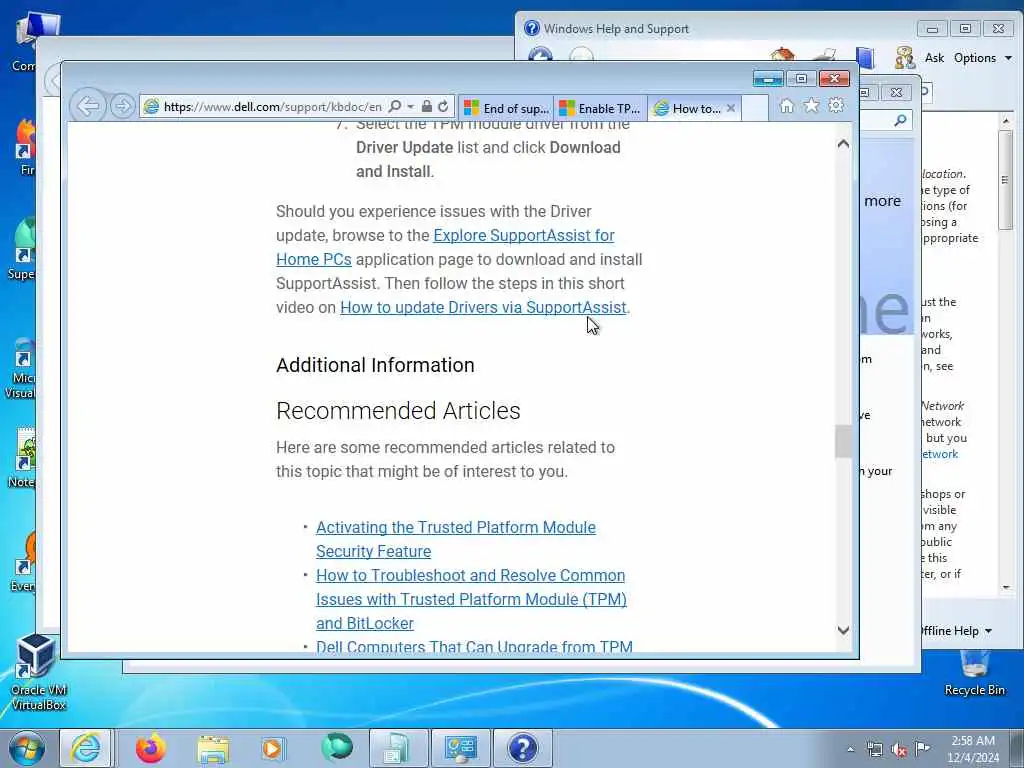Click the network tray icon

[874, 750]
